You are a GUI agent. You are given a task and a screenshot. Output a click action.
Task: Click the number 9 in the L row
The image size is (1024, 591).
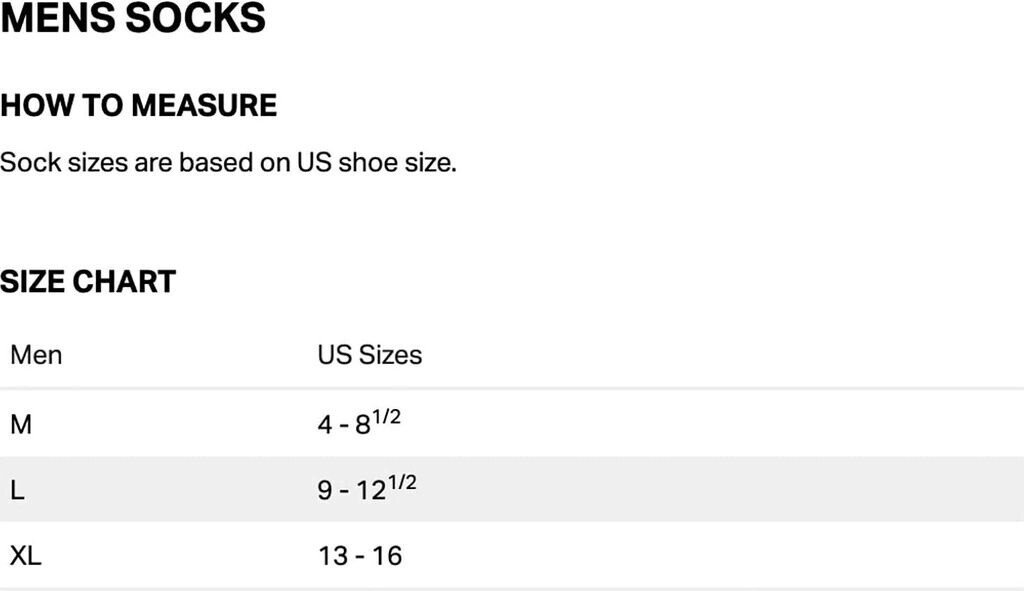(326, 491)
